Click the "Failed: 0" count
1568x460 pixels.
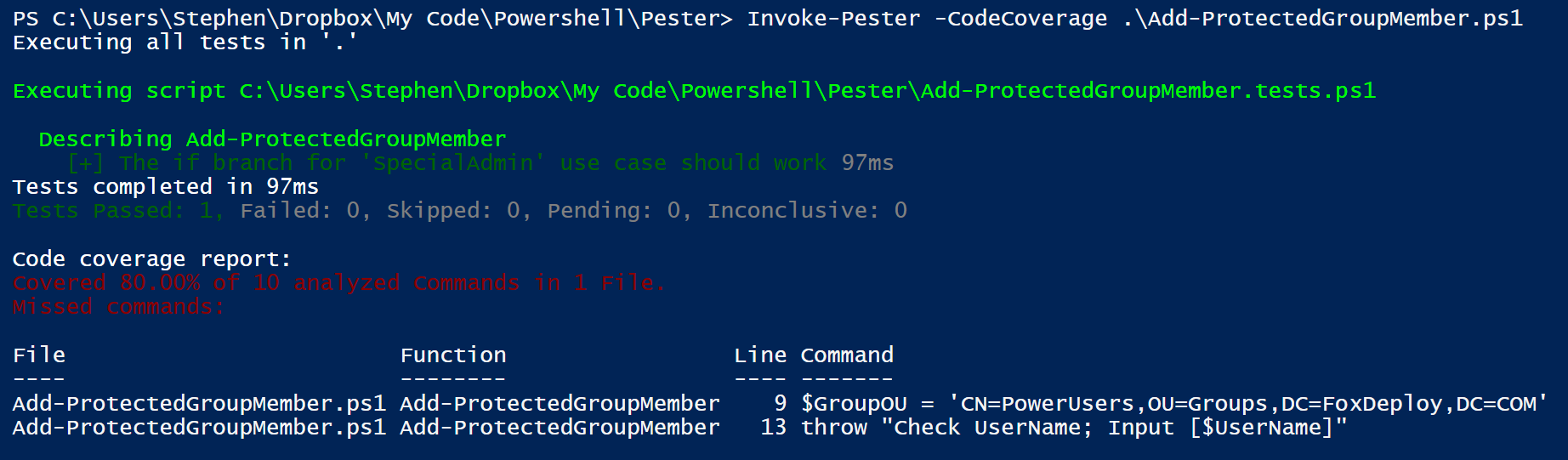pyautogui.click(x=304, y=211)
